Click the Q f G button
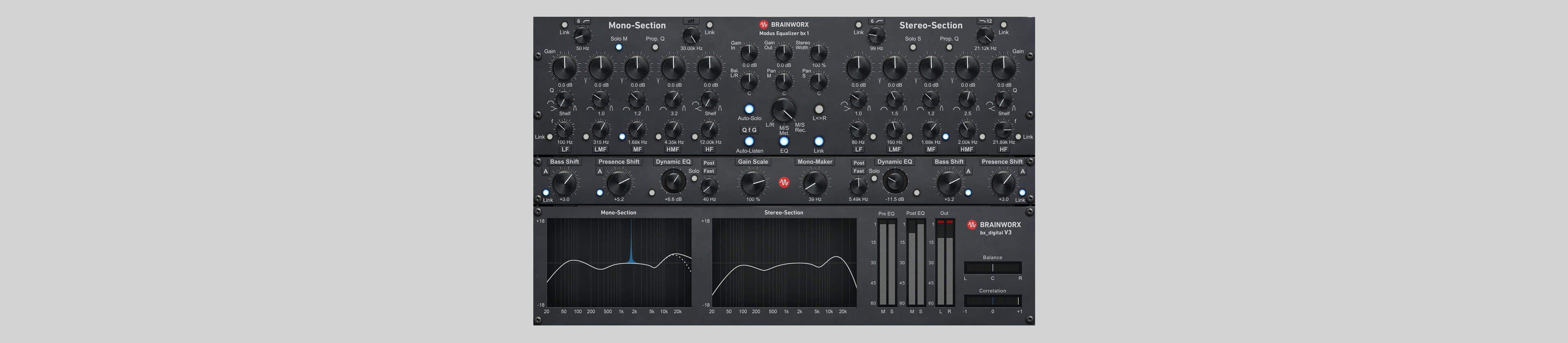Viewport: 1568px width, 343px height. [x=749, y=130]
